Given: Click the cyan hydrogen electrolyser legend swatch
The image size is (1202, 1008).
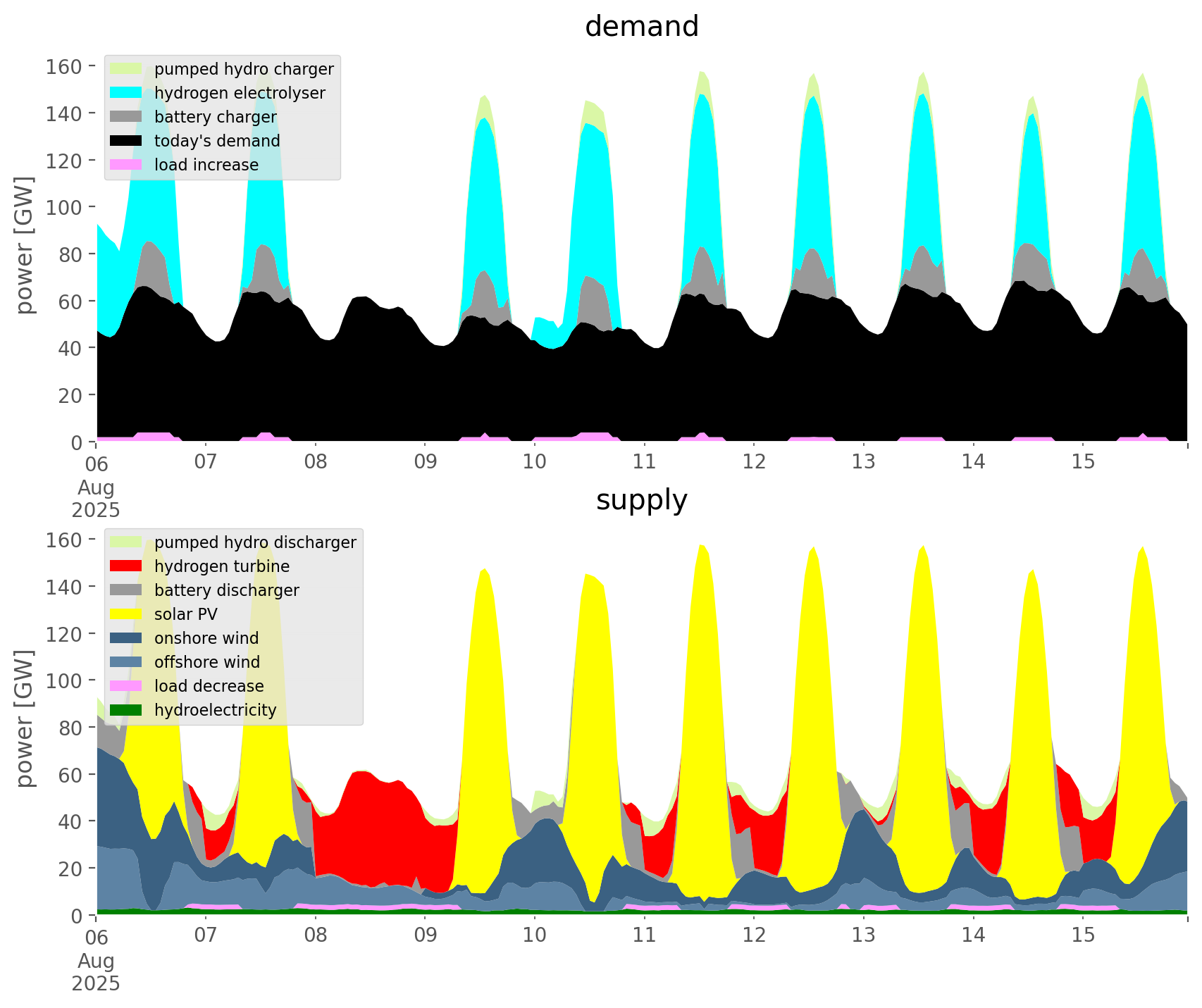Looking at the screenshot, I should pos(127,93).
